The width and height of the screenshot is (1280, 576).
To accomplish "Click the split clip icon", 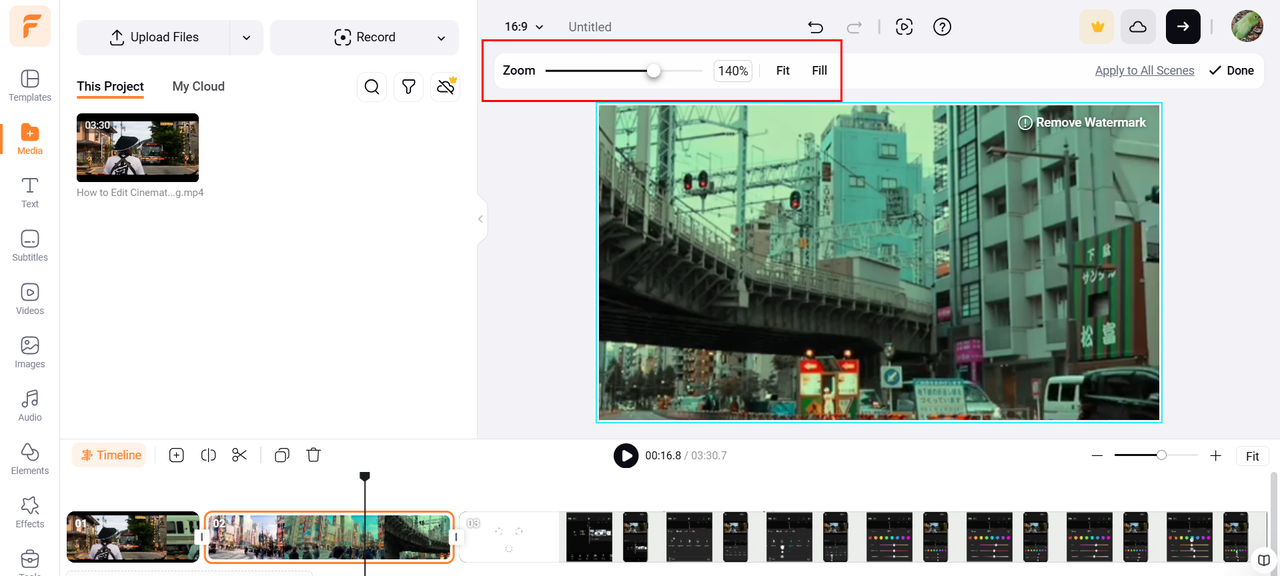I will click(208, 455).
